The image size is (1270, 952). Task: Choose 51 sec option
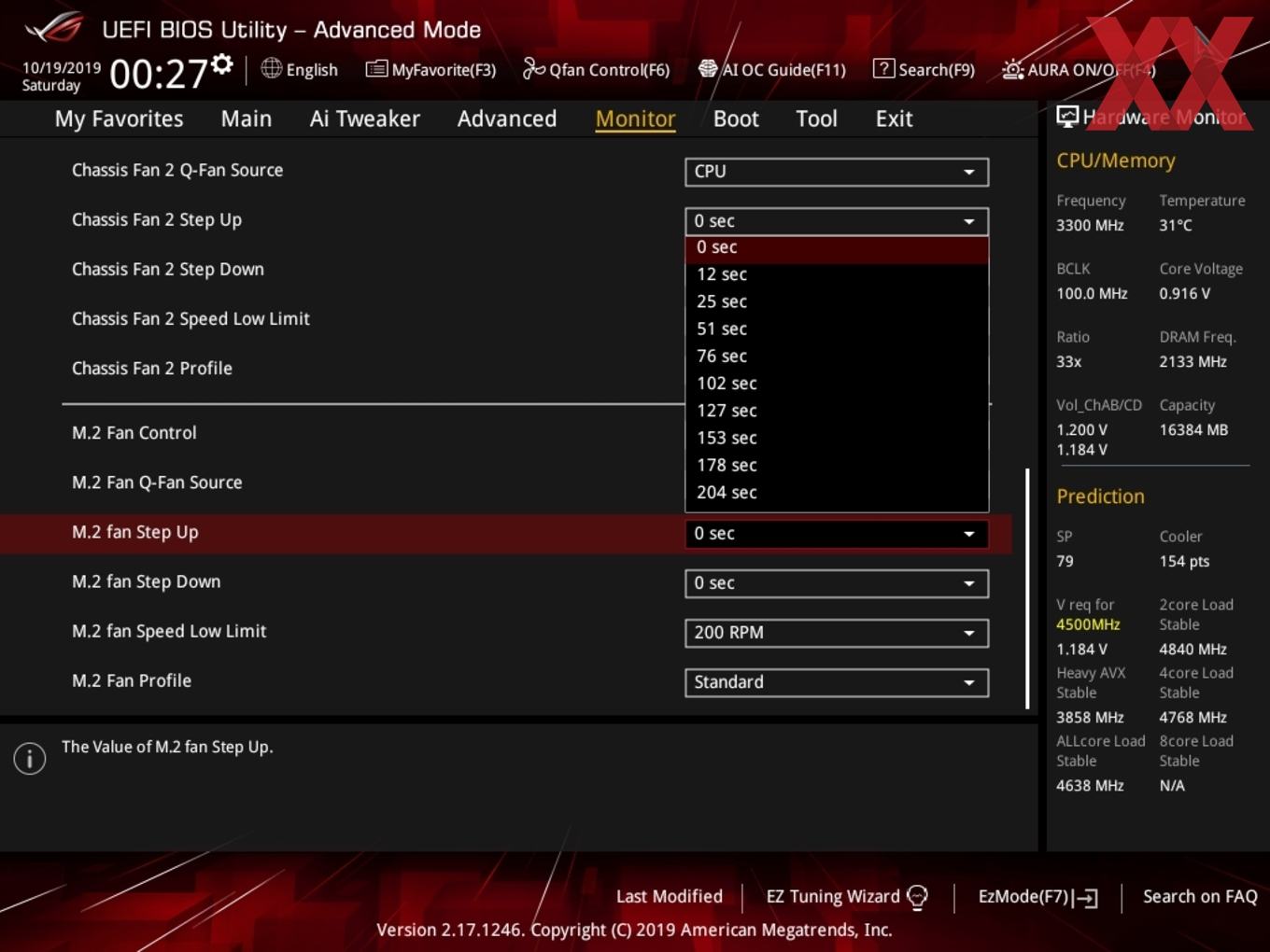click(x=837, y=329)
